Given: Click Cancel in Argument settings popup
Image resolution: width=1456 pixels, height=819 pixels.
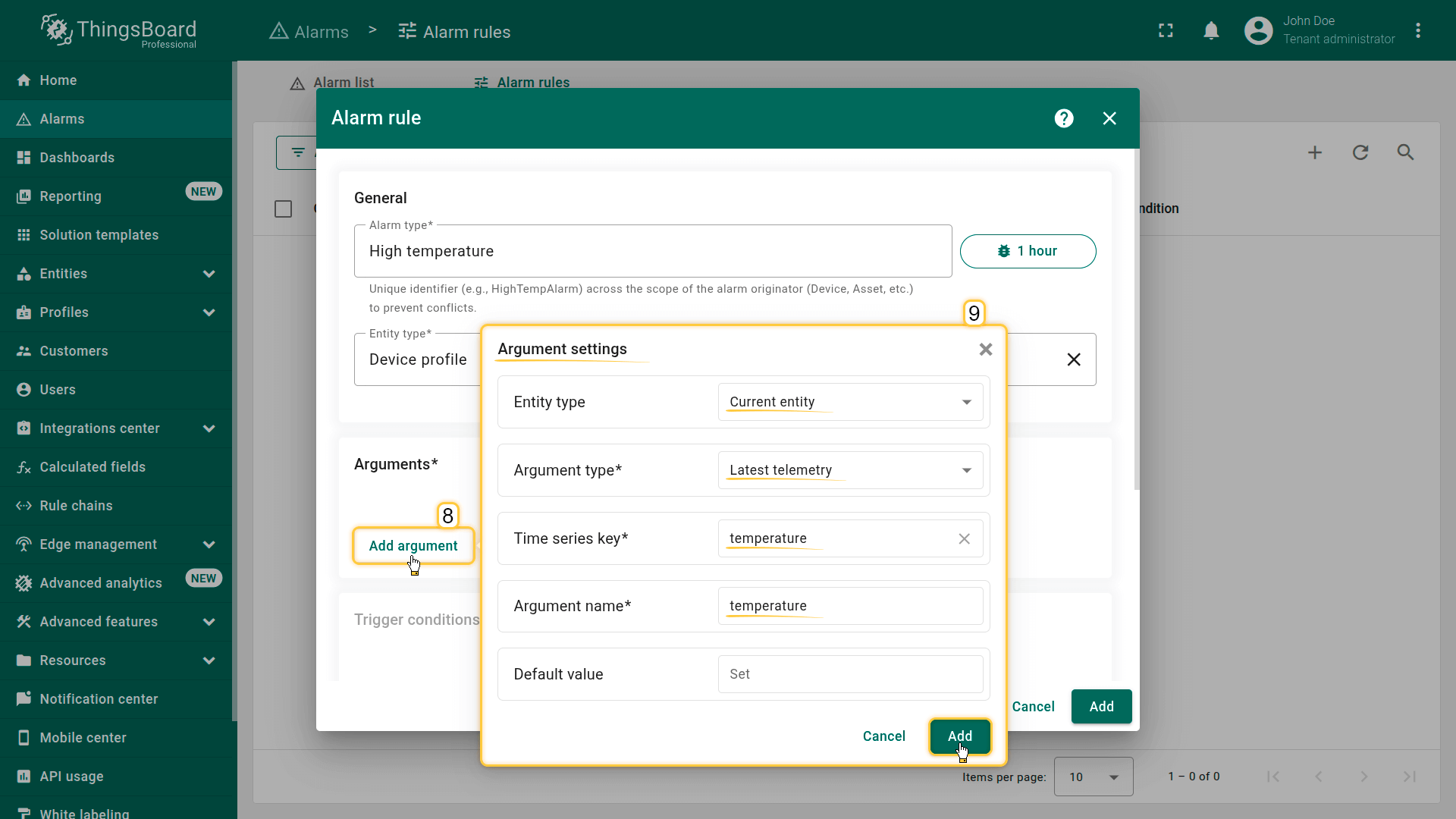Looking at the screenshot, I should pos(883,736).
